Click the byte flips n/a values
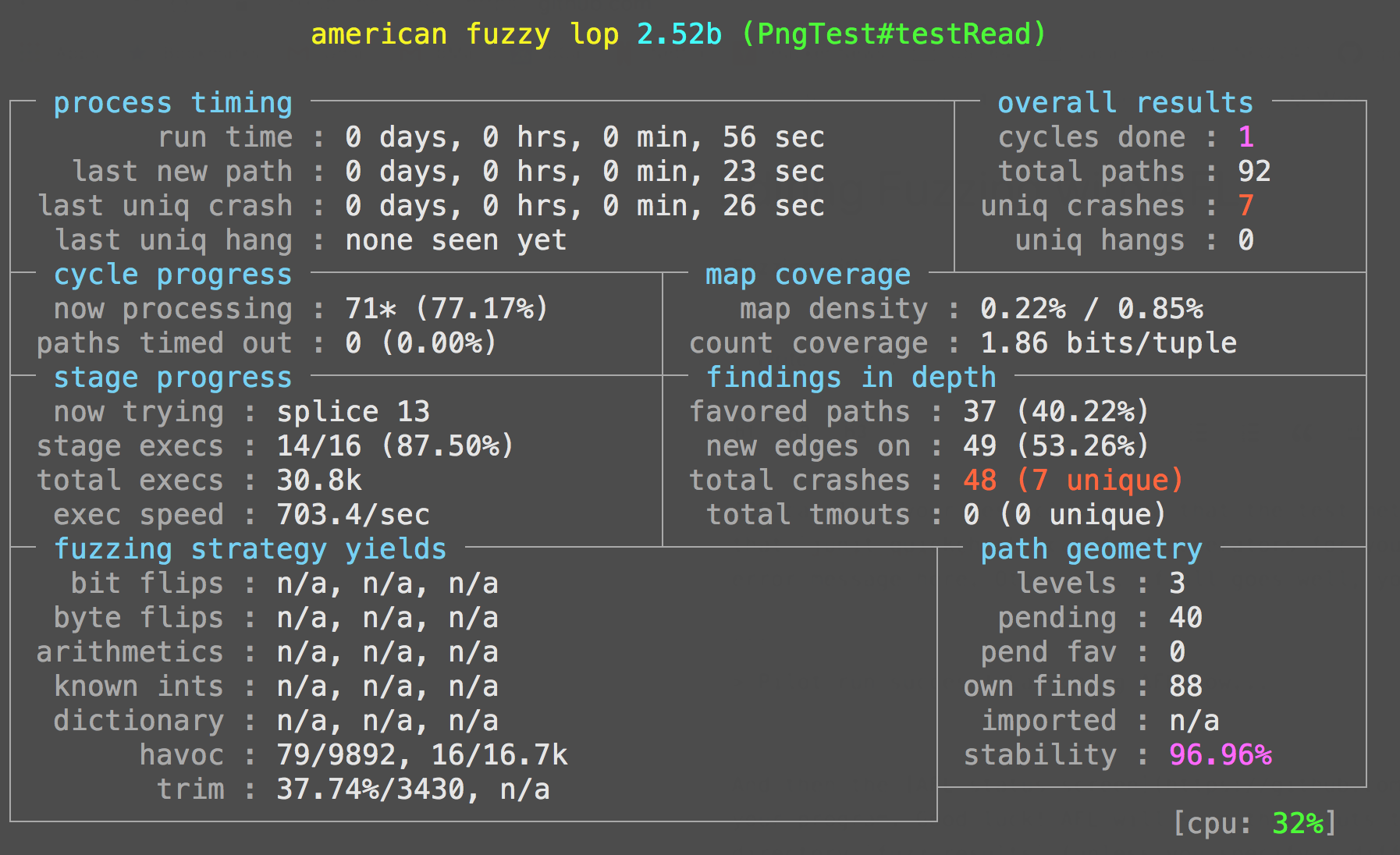 [388, 618]
